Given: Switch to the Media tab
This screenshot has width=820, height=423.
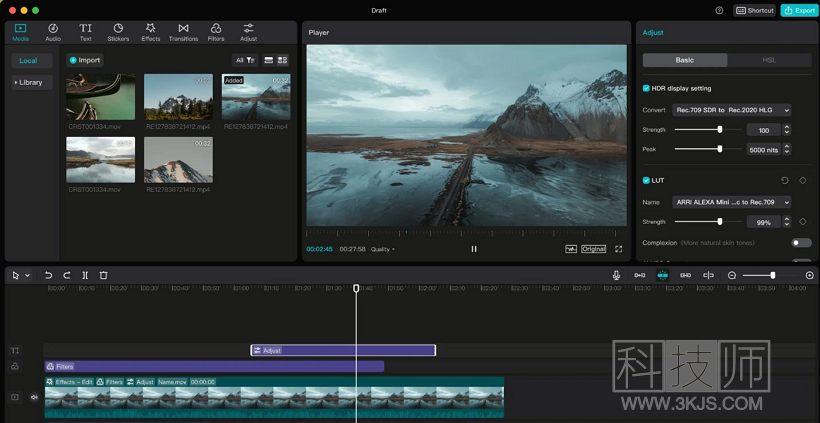Looking at the screenshot, I should (20, 32).
